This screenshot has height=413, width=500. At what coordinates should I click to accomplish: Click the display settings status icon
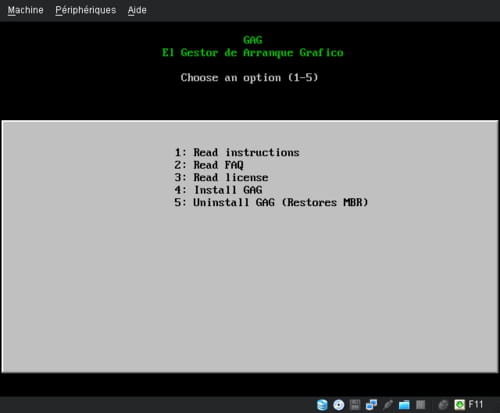point(421,405)
